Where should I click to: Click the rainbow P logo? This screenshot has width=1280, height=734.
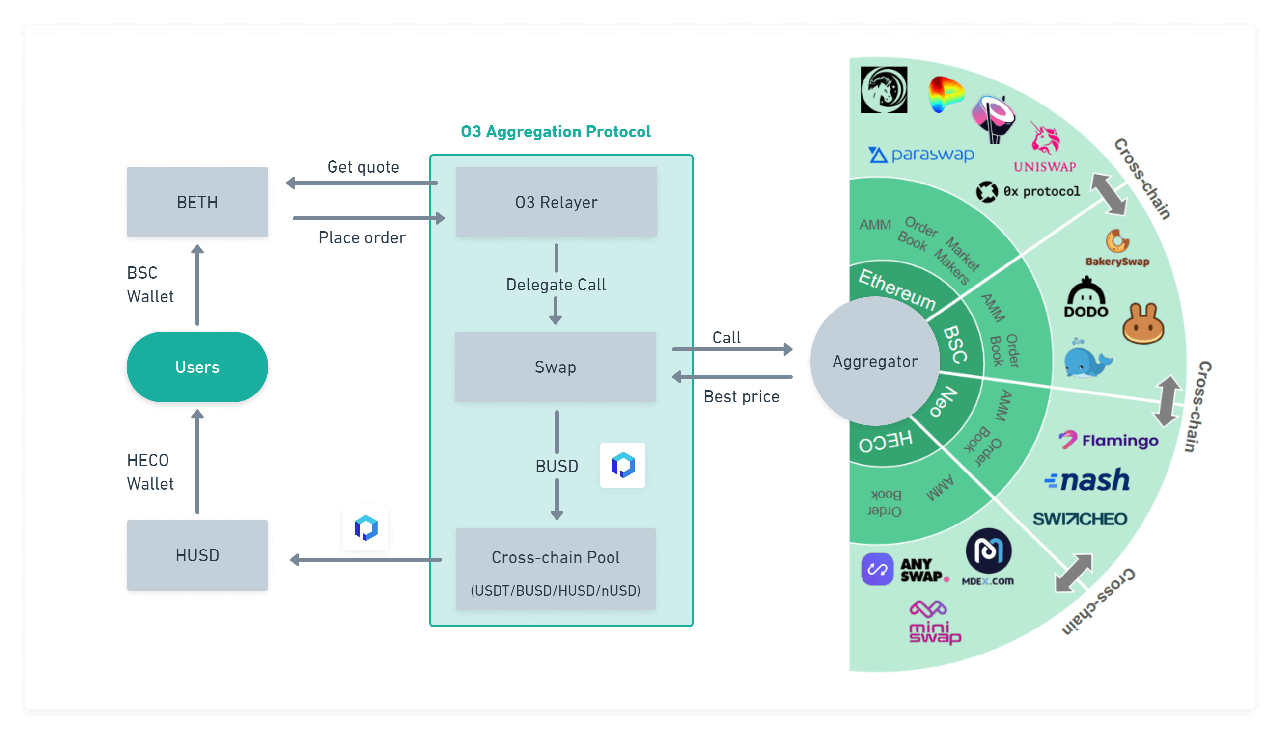[946, 96]
